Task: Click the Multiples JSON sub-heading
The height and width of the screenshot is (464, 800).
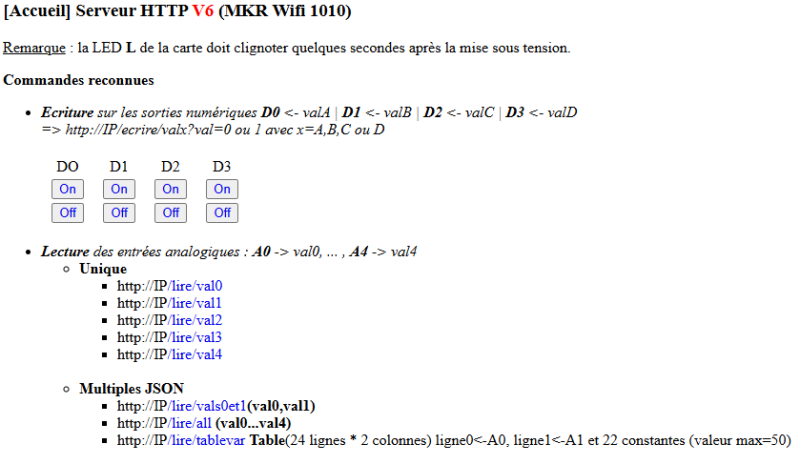Action: click(x=132, y=389)
